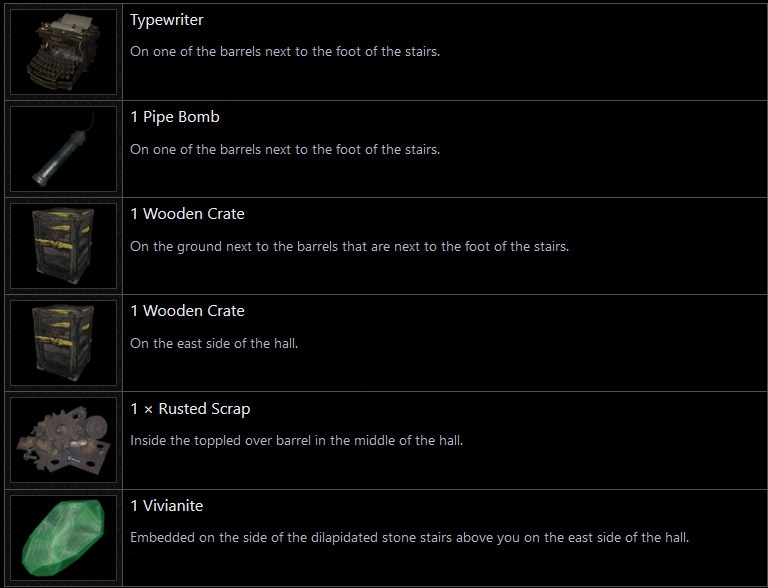Click 'On the east side of the hall' text
This screenshot has height=588, width=768.
click(214, 343)
